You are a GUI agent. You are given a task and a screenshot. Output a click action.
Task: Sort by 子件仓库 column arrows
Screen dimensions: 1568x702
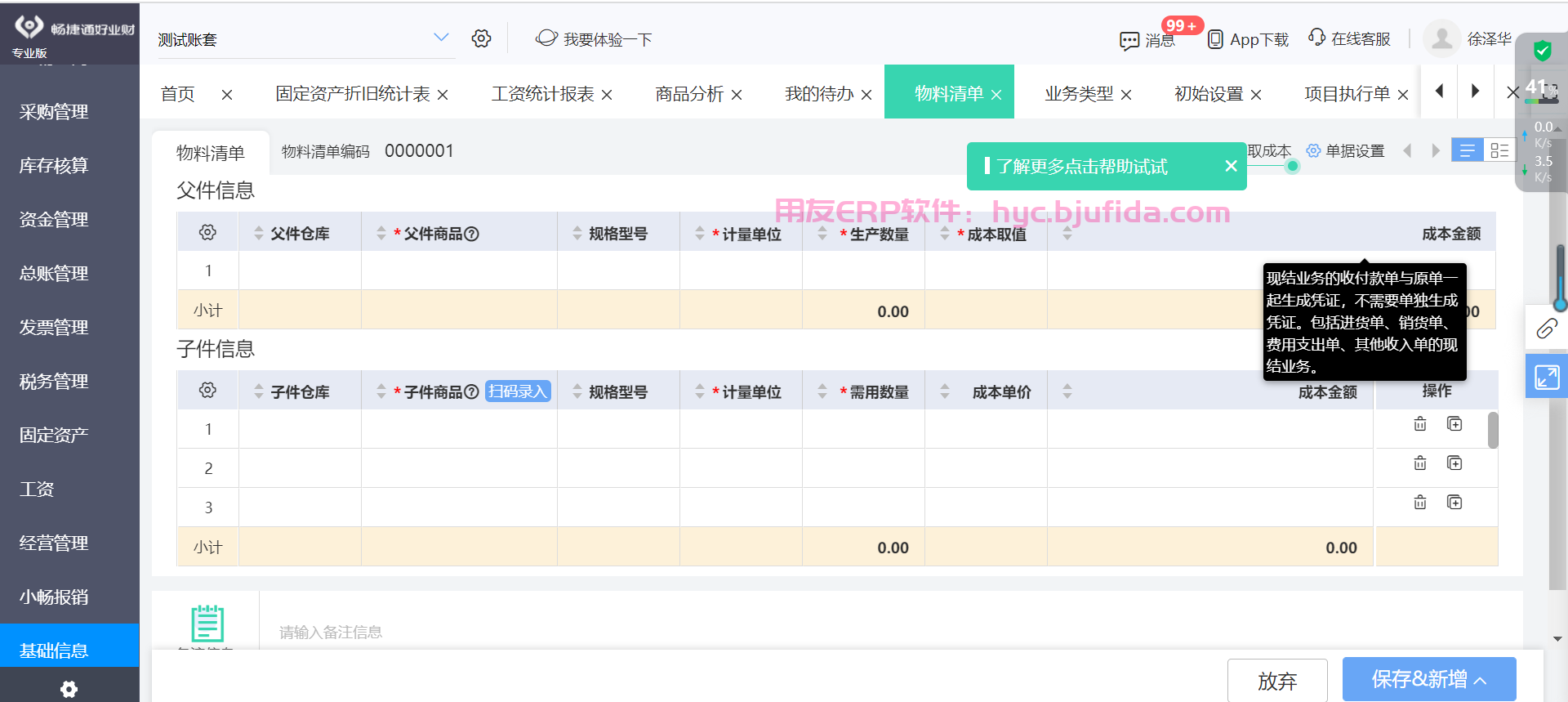(x=259, y=392)
